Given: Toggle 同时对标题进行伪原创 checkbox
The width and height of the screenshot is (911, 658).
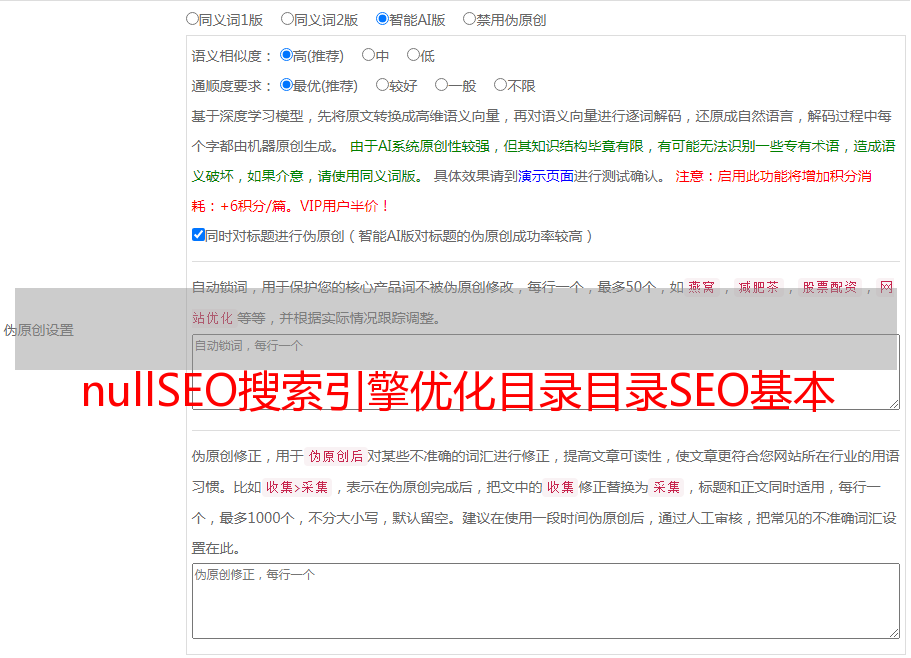Looking at the screenshot, I should [198, 235].
